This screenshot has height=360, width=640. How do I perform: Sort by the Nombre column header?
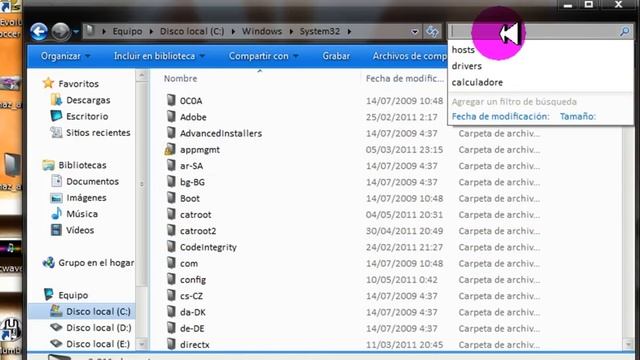coord(180,78)
